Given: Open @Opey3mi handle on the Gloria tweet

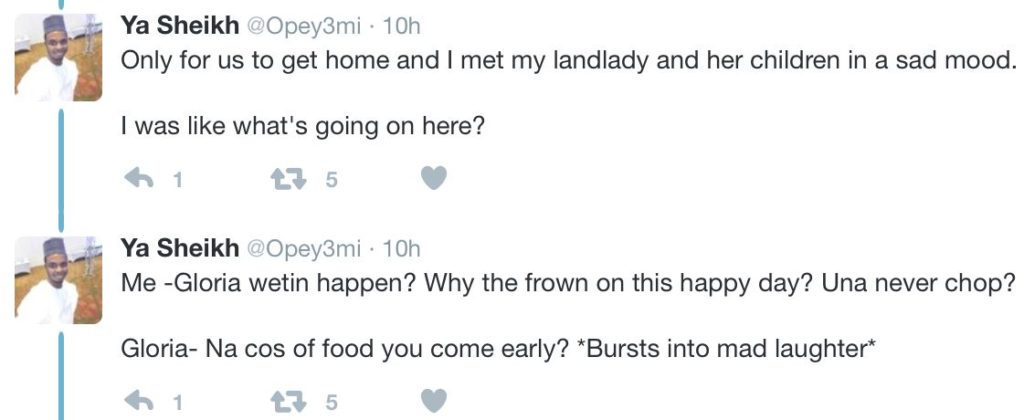Looking at the screenshot, I should click(x=302, y=248).
